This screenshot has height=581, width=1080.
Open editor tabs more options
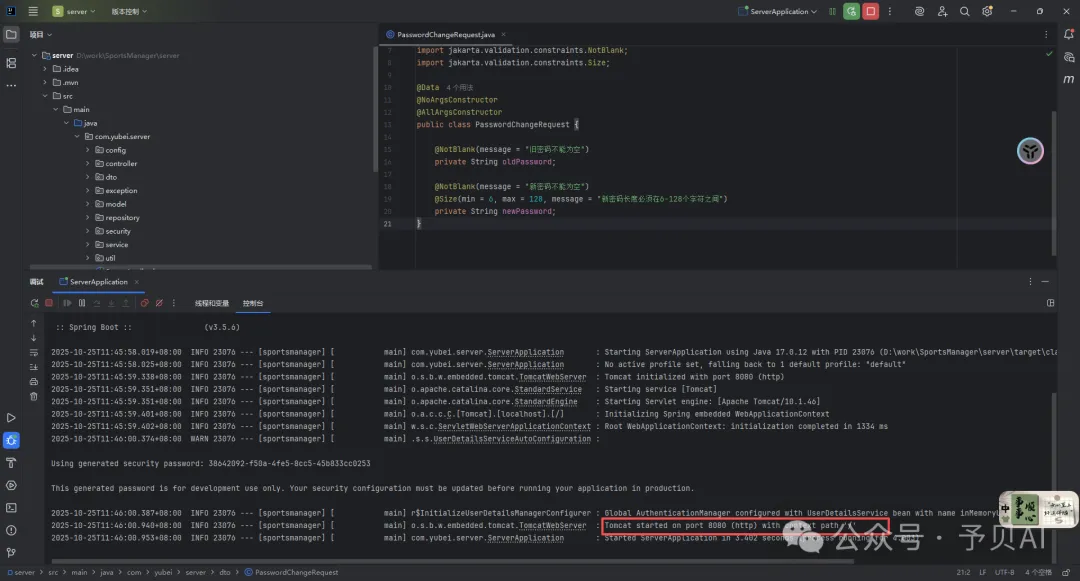click(x=1046, y=34)
